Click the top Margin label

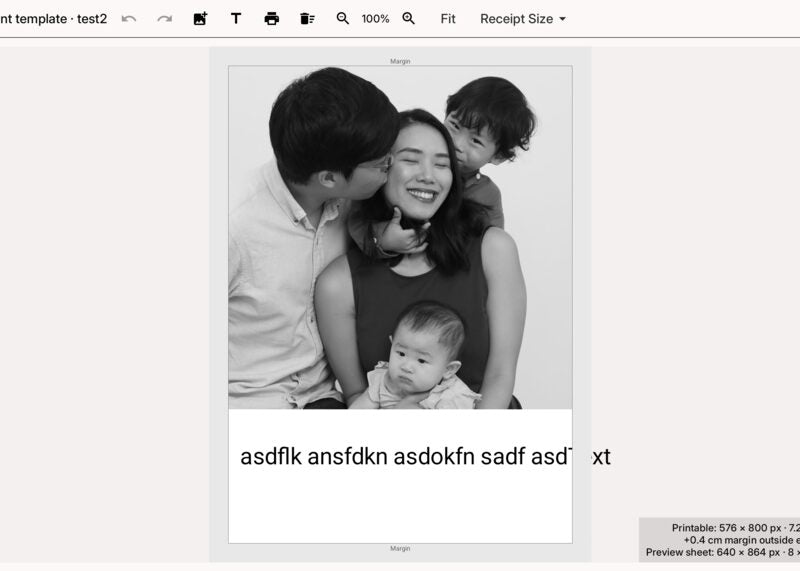click(x=400, y=61)
